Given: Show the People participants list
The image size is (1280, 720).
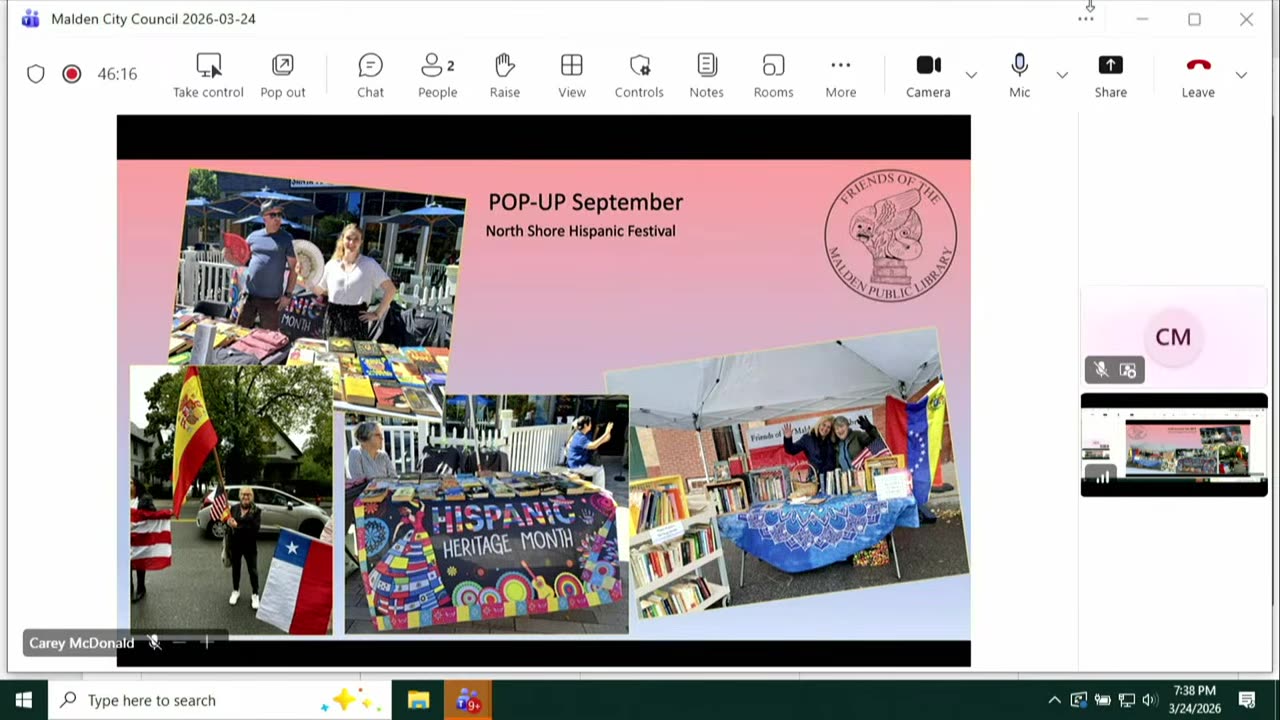Looking at the screenshot, I should pos(437,75).
